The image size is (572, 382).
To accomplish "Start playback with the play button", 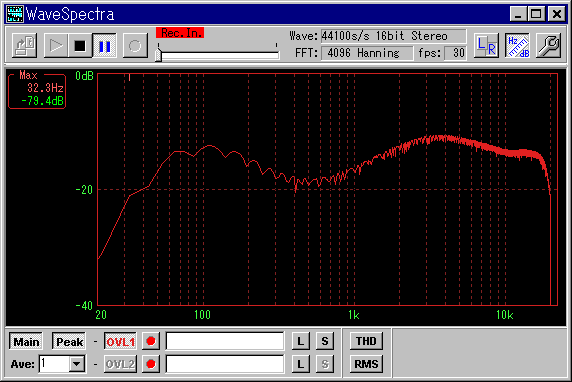I will (x=55, y=46).
